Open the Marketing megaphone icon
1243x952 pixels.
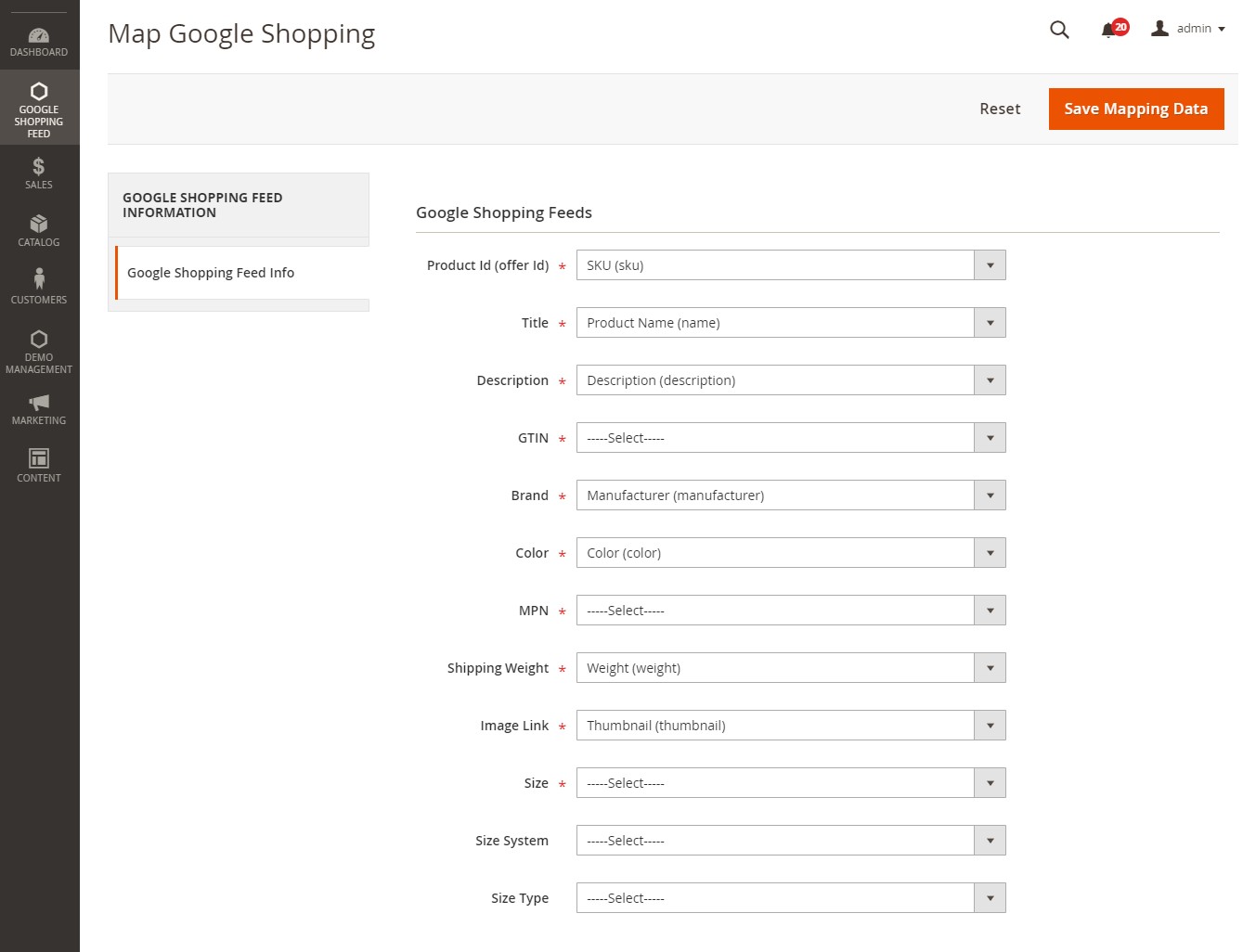point(39,403)
